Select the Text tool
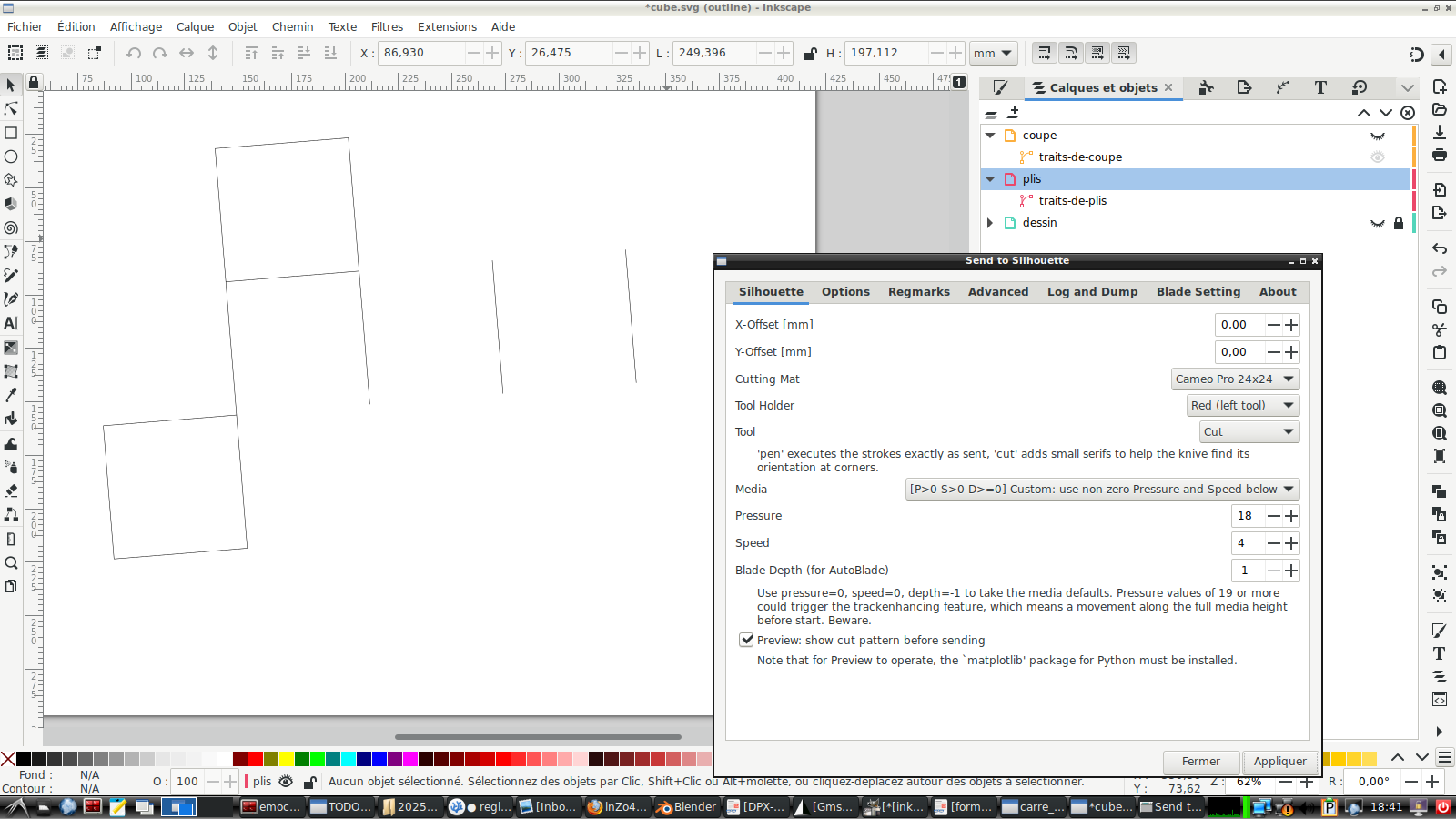Screen dimensions: 1456x819 11,323
